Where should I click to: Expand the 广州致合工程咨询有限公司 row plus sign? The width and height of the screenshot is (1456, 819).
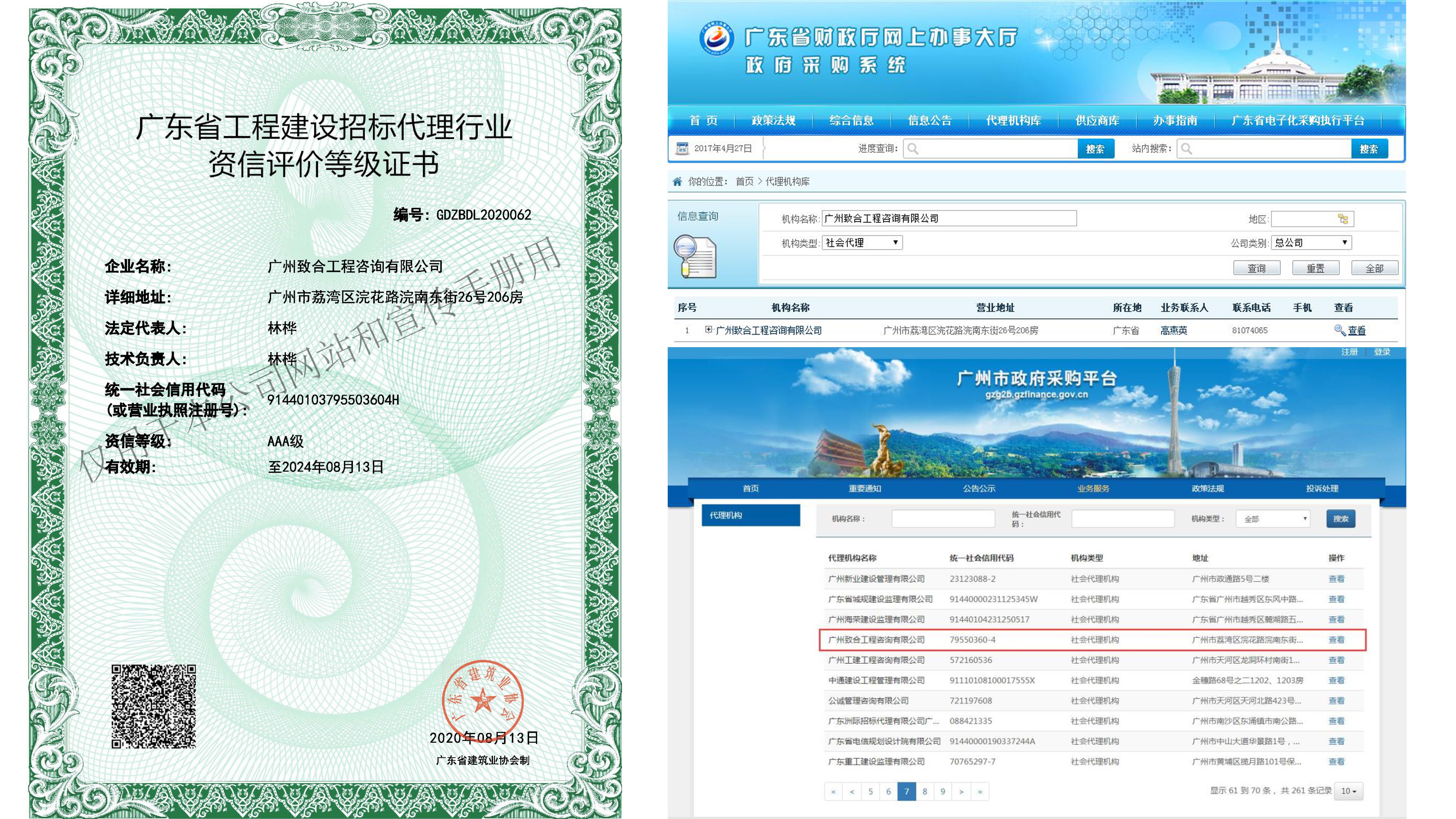click(708, 329)
